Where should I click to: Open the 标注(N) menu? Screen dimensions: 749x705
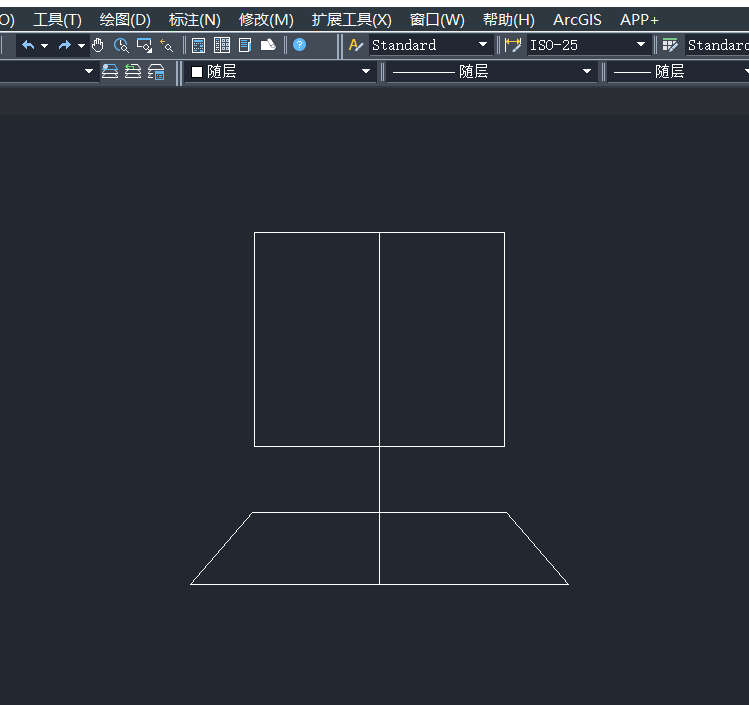click(x=195, y=20)
